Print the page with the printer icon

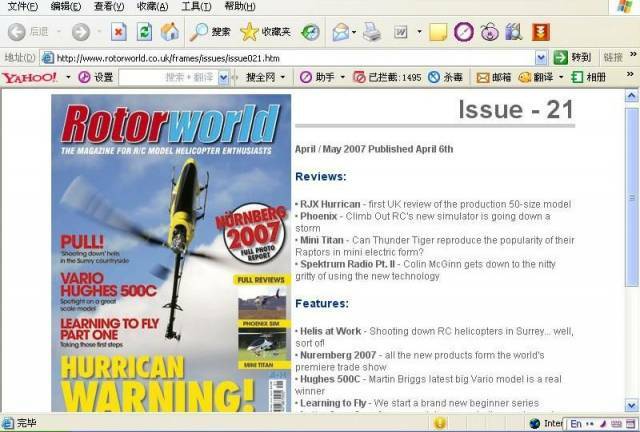[372, 32]
